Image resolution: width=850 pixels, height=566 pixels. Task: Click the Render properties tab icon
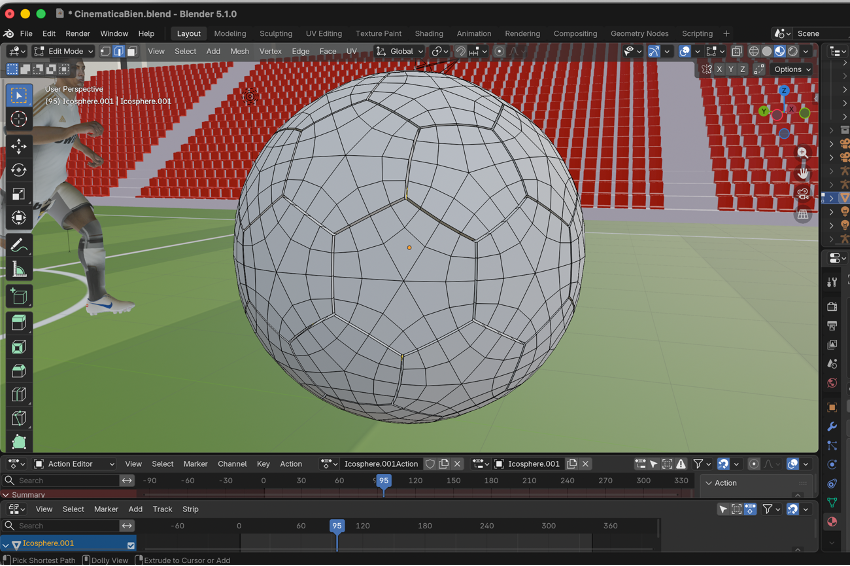pos(832,306)
